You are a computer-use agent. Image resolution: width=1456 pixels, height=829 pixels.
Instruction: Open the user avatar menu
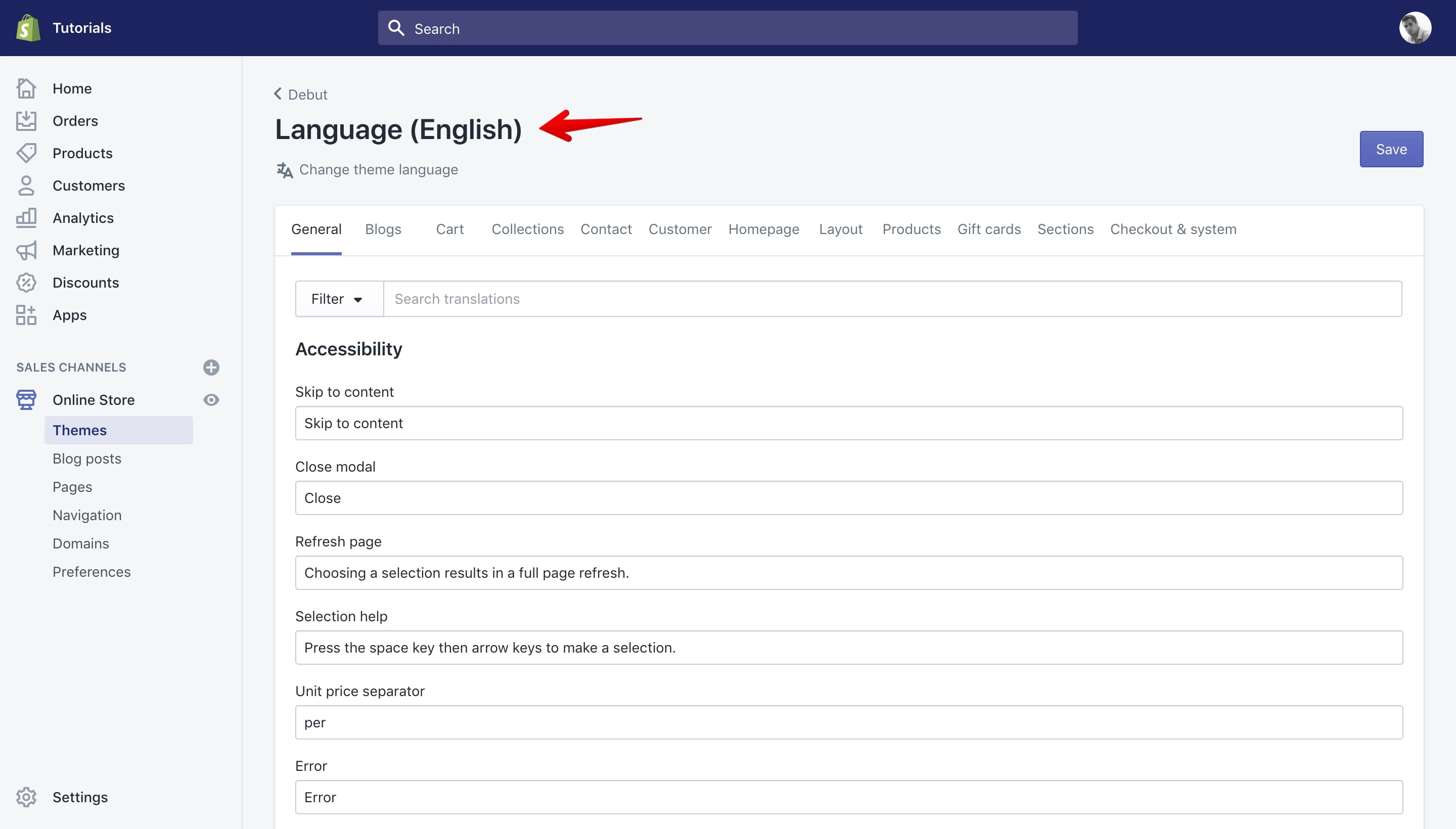pyautogui.click(x=1415, y=28)
